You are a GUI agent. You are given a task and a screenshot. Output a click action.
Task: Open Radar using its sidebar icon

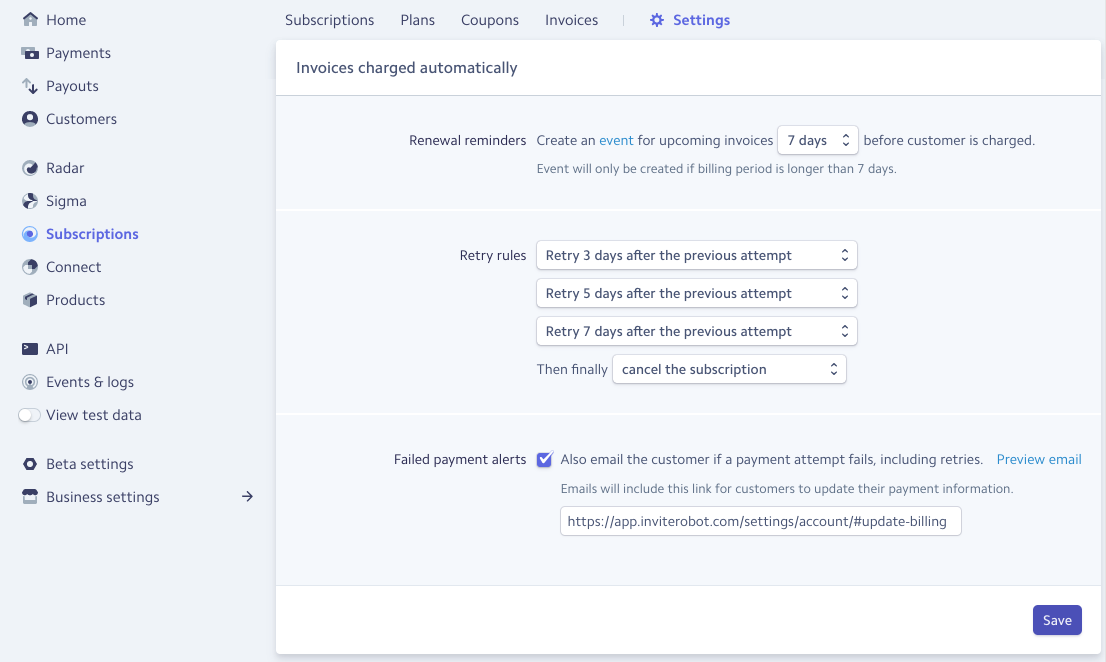30,168
